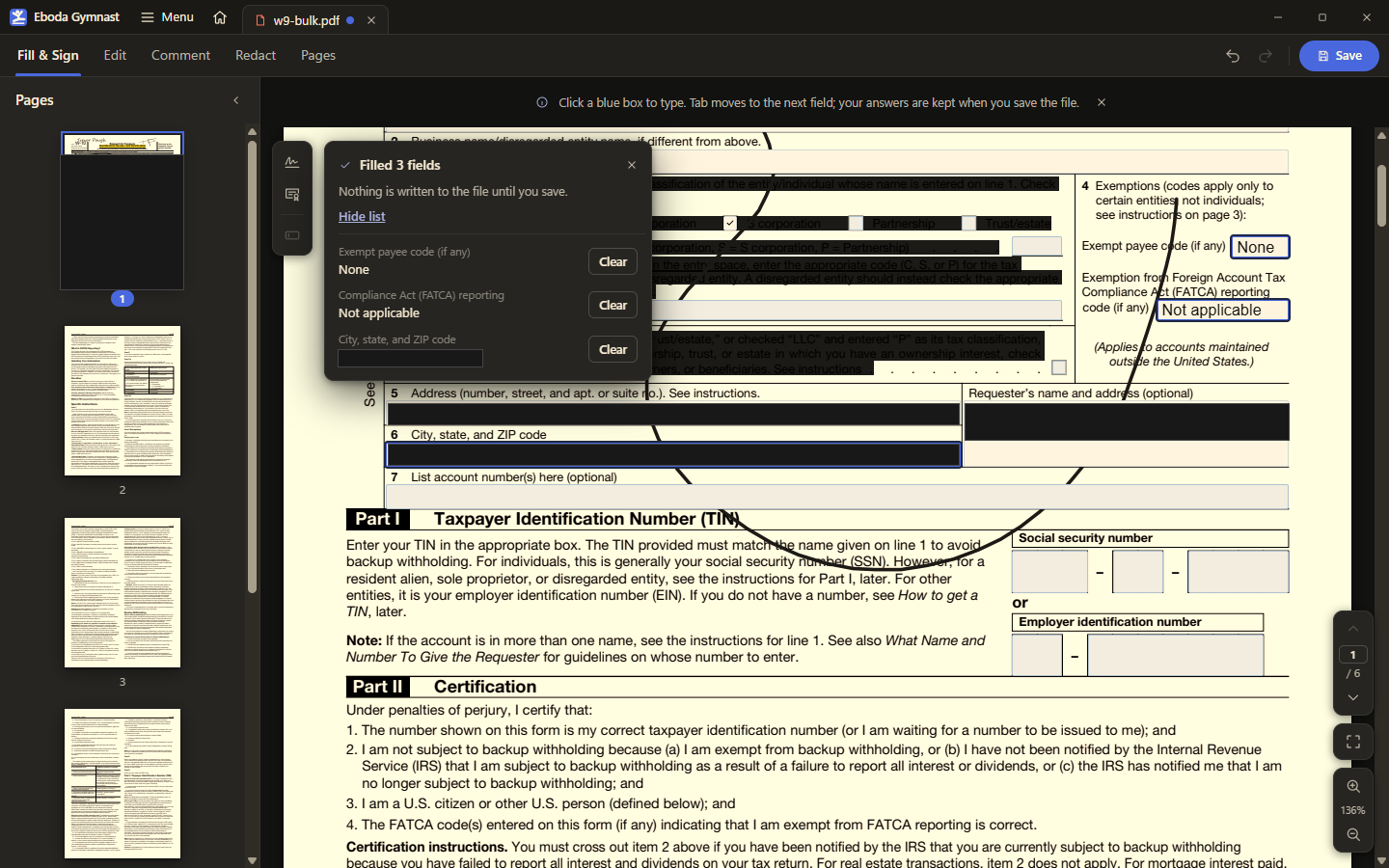The width and height of the screenshot is (1389, 868).
Task: Collapse the Pages side panel
Action: (x=236, y=100)
